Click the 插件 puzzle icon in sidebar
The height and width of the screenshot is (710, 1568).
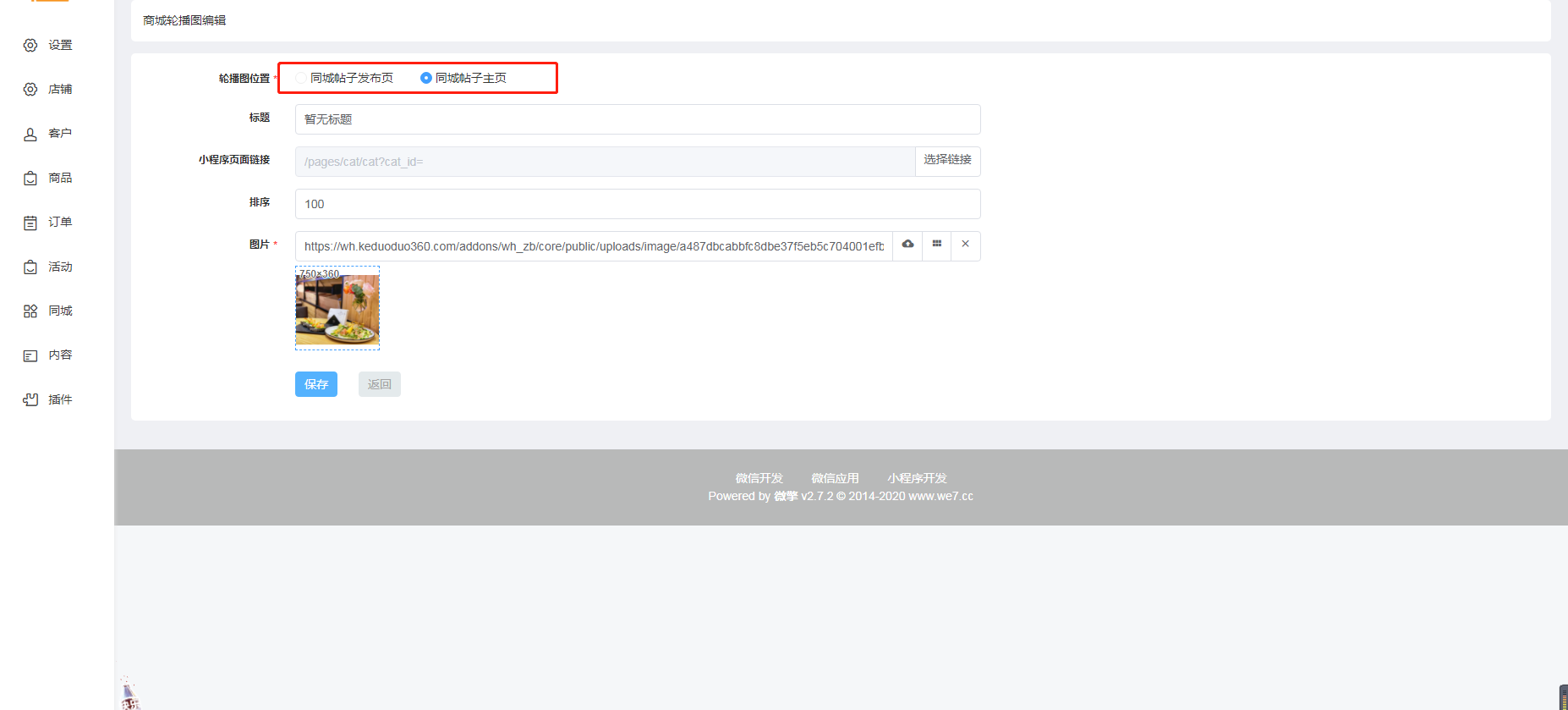(30, 399)
